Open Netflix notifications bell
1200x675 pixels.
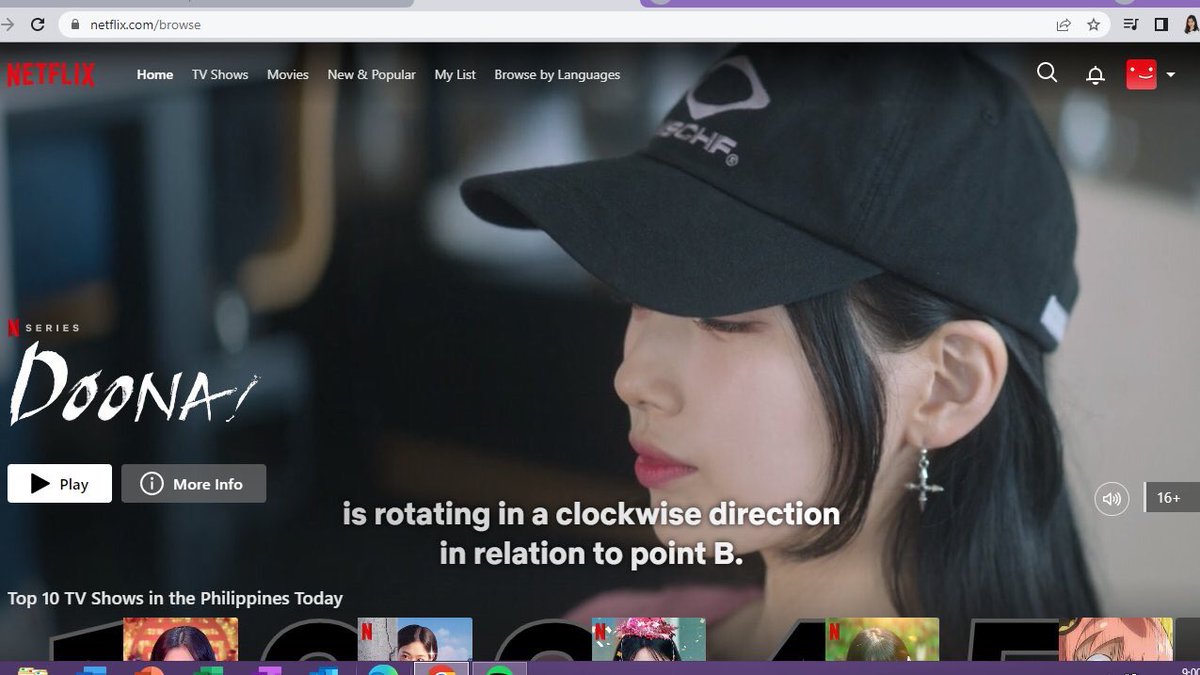[x=1096, y=75]
